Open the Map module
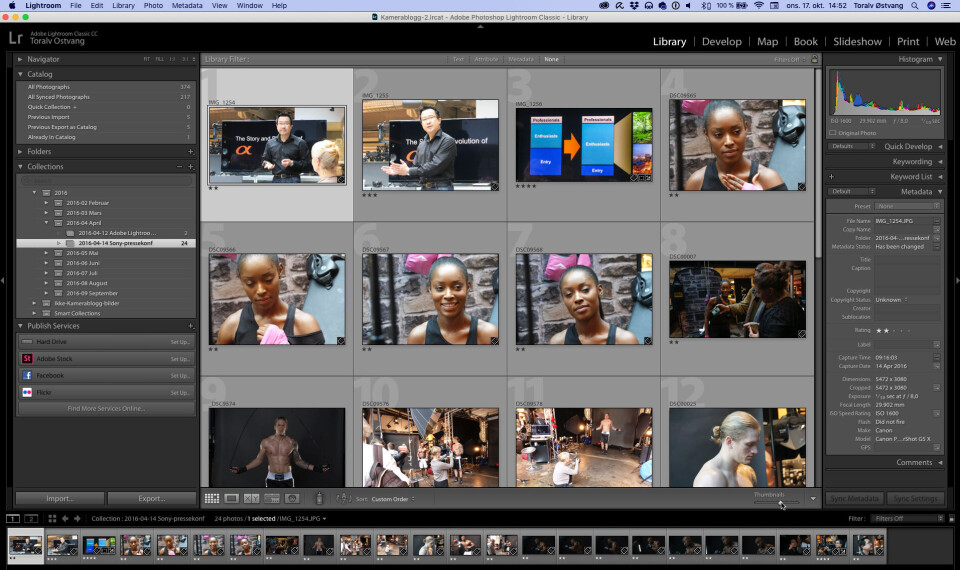Viewport: 960px width, 570px height. 767,42
